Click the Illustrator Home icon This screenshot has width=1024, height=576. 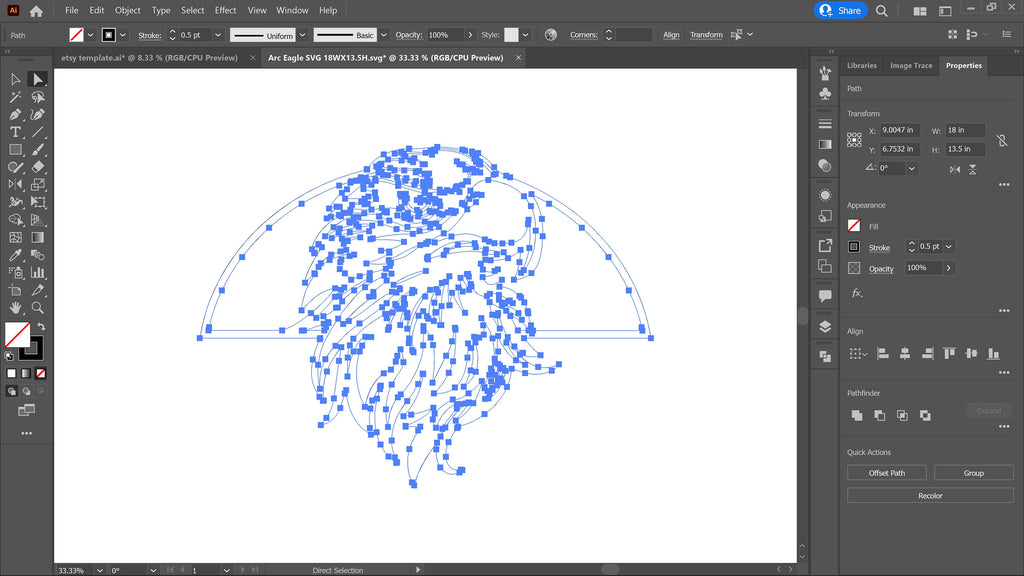[x=36, y=10]
